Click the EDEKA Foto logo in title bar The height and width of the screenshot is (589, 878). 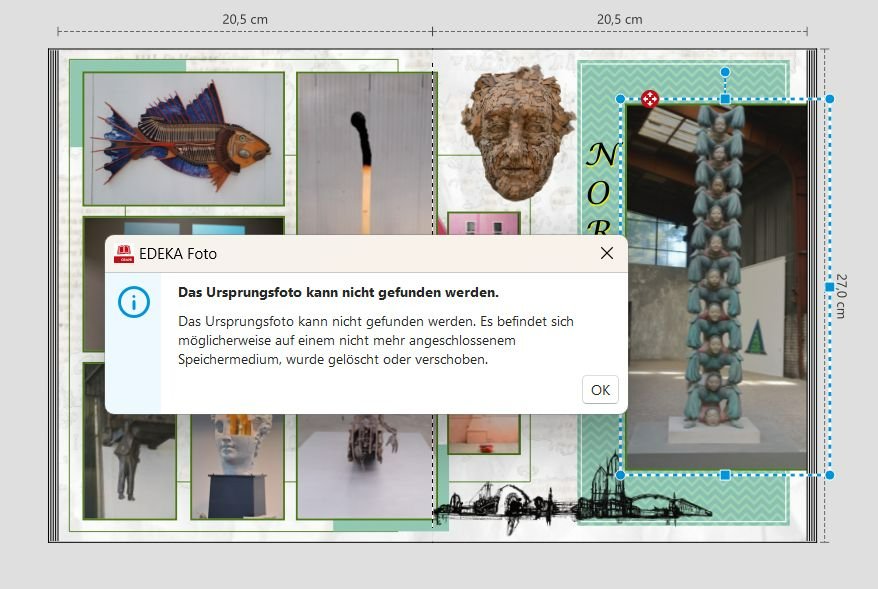(x=124, y=254)
